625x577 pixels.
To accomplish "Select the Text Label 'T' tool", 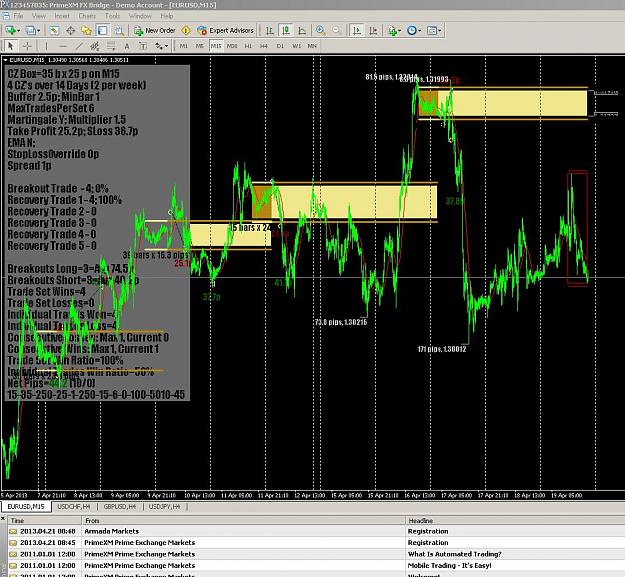I will [143, 46].
